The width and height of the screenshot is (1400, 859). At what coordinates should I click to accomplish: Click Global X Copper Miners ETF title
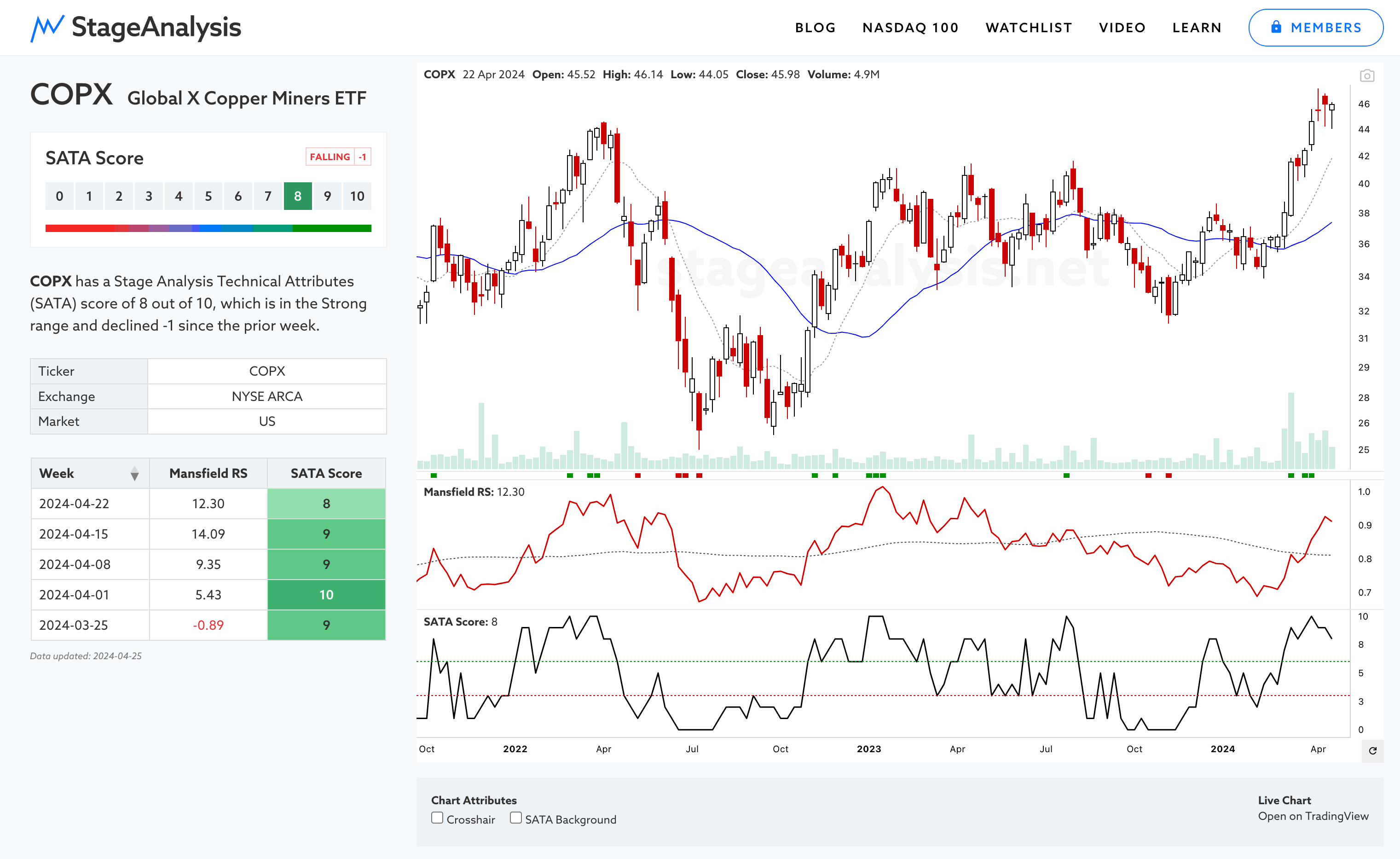247,99
